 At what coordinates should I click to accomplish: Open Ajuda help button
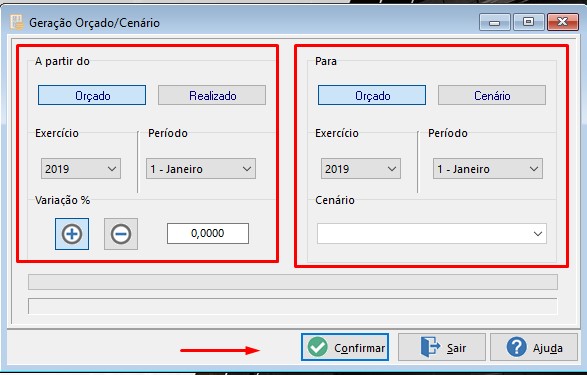[534, 347]
